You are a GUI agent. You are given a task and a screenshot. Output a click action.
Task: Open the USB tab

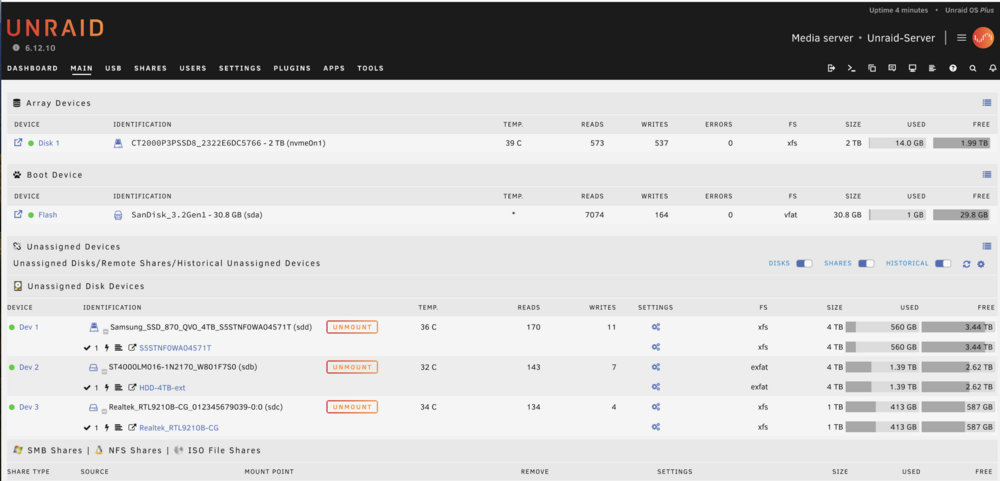(114, 68)
